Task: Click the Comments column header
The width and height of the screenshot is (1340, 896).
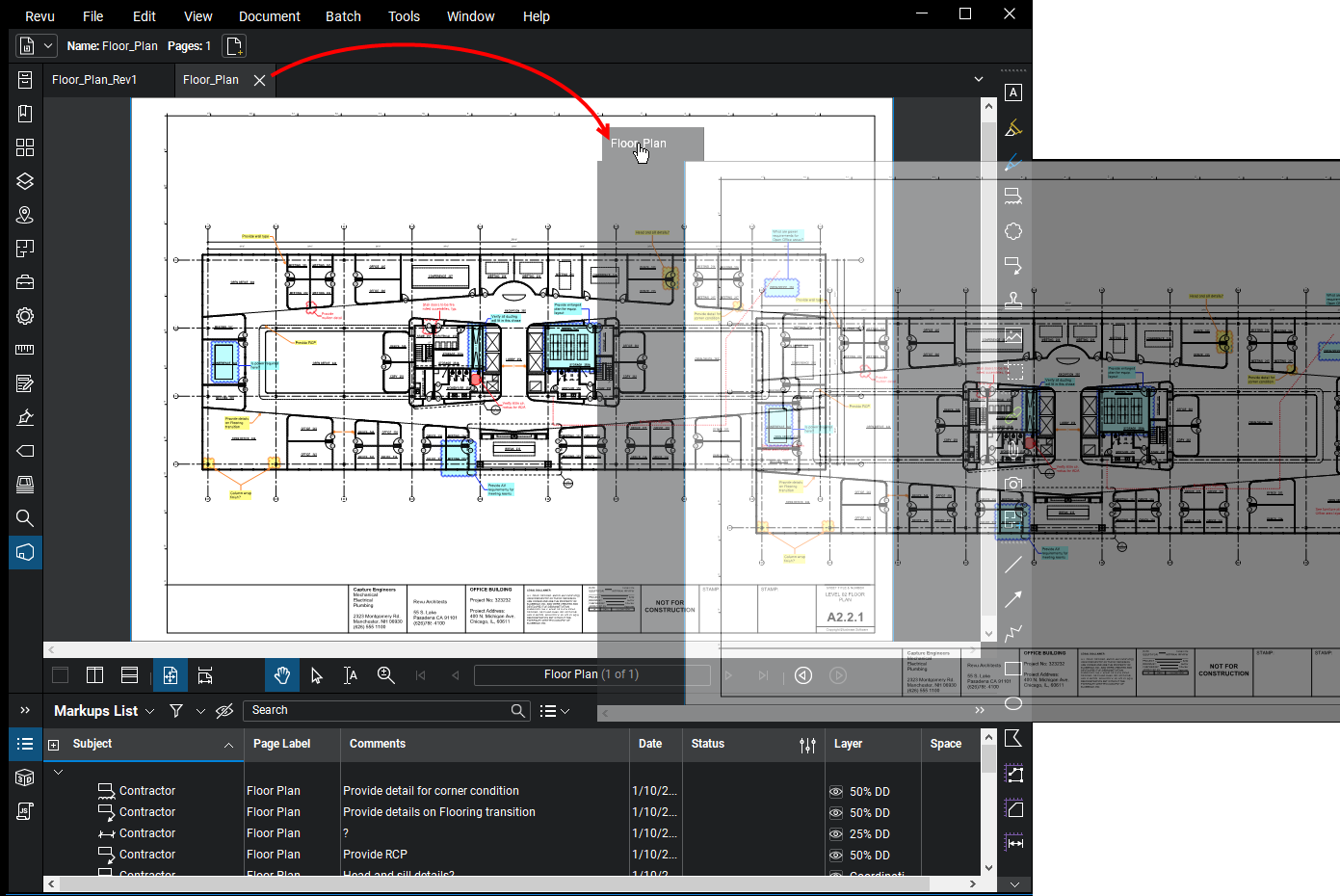Action: tap(378, 744)
